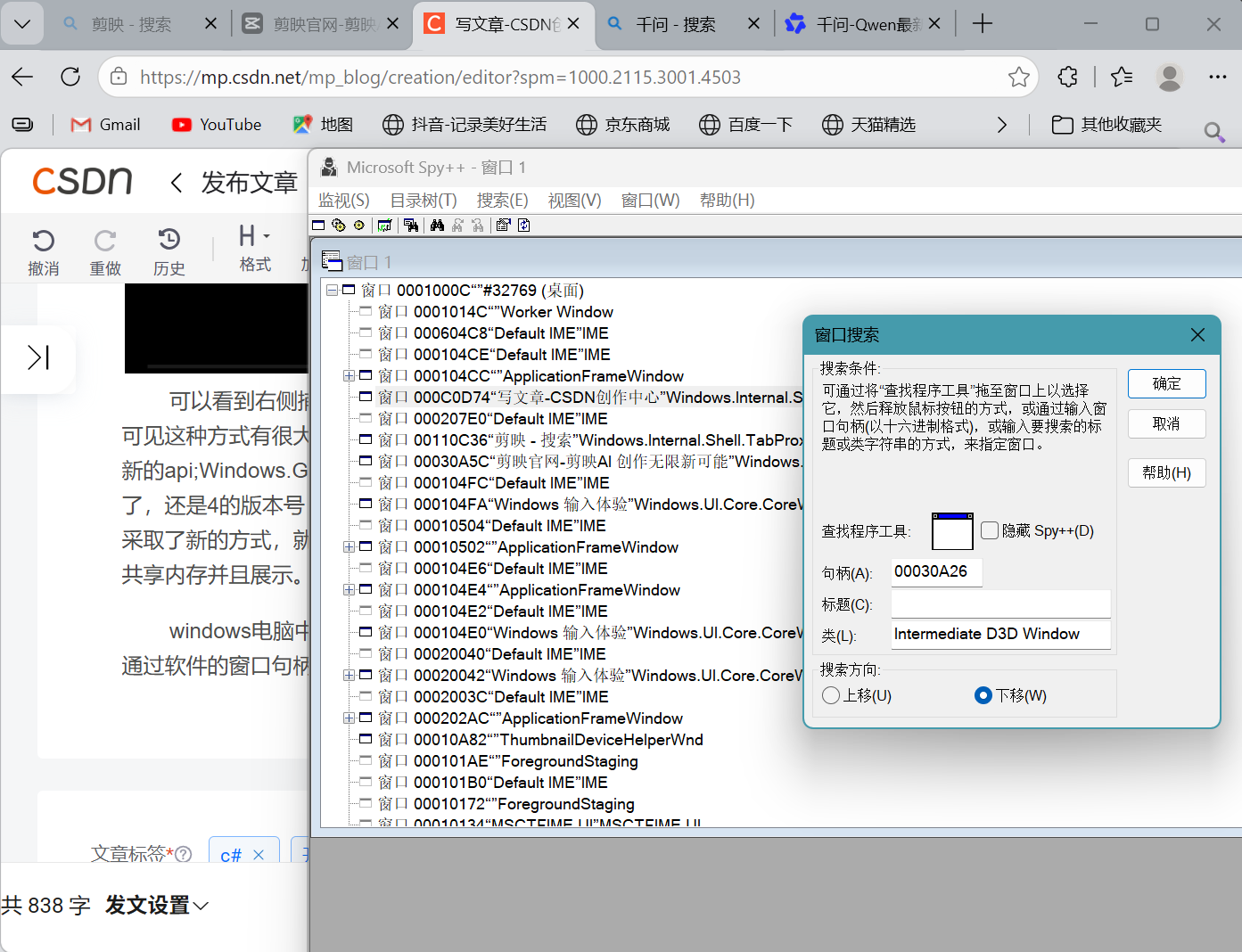Open the H 格式 heading dropdown

click(254, 249)
